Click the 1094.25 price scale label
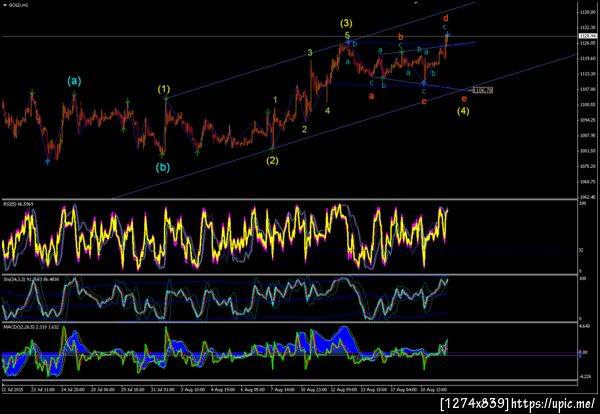 [588, 120]
